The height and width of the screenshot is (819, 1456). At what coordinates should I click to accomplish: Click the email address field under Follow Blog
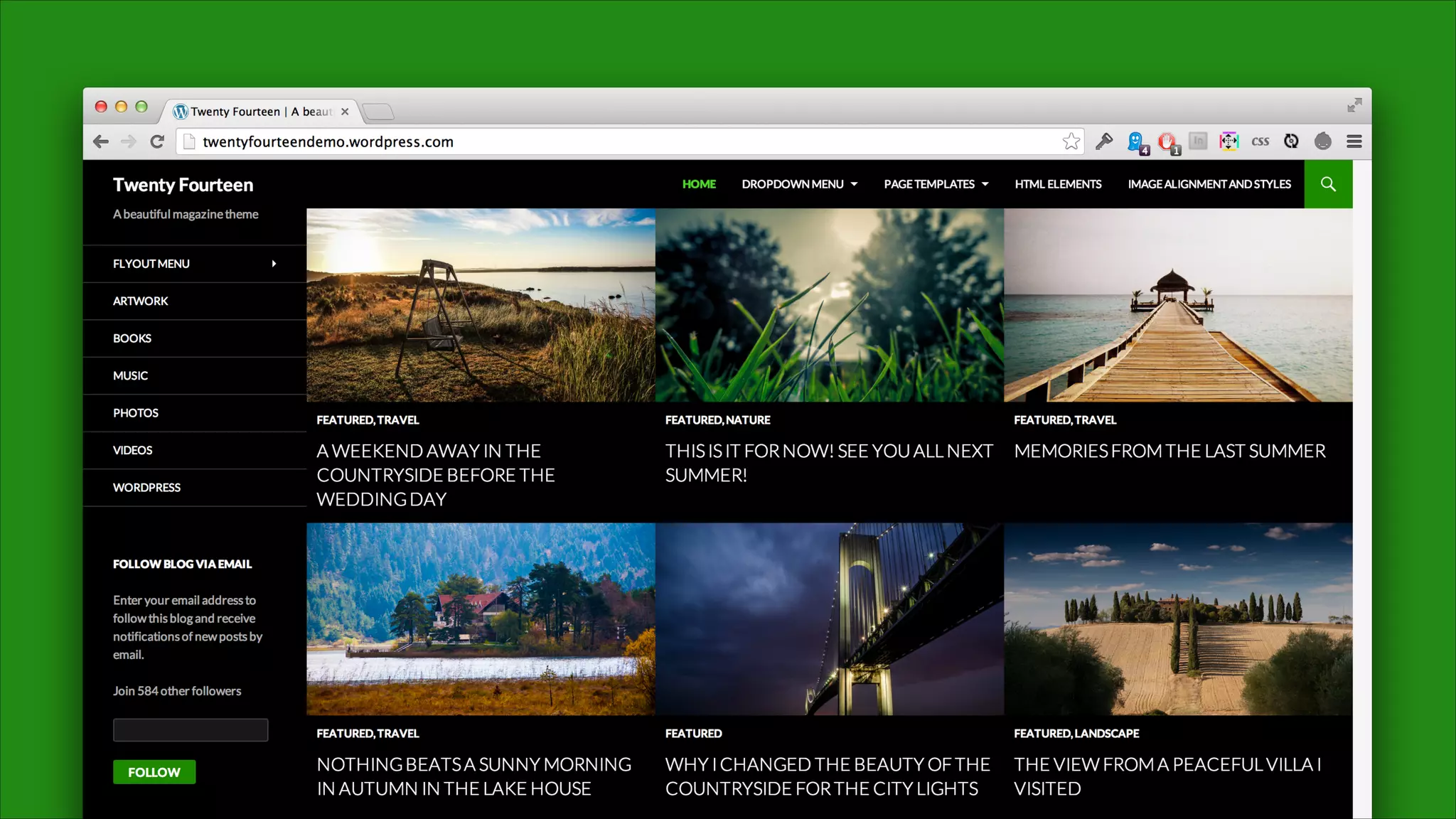click(x=191, y=730)
